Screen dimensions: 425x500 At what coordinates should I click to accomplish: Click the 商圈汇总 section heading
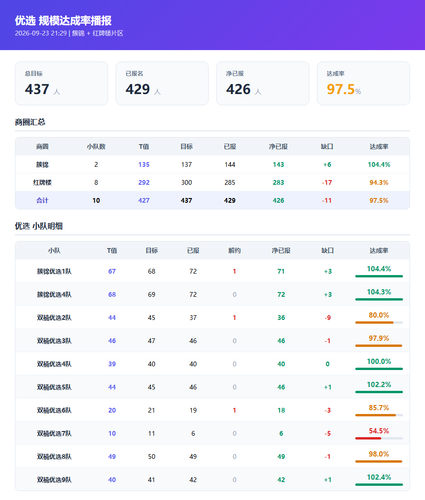(30, 122)
